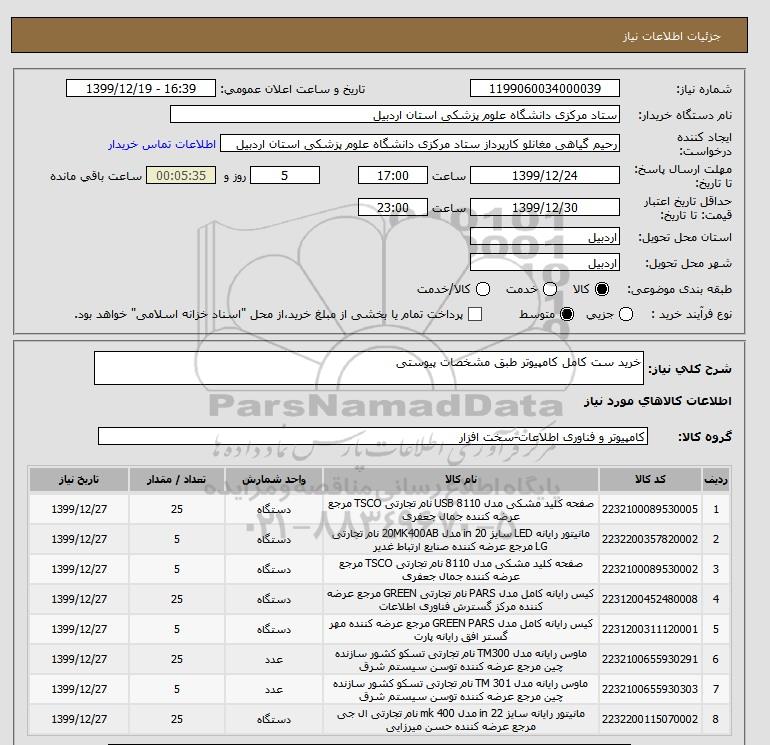Click the remaining days field showing 5
The width and height of the screenshot is (770, 745).
(285, 175)
